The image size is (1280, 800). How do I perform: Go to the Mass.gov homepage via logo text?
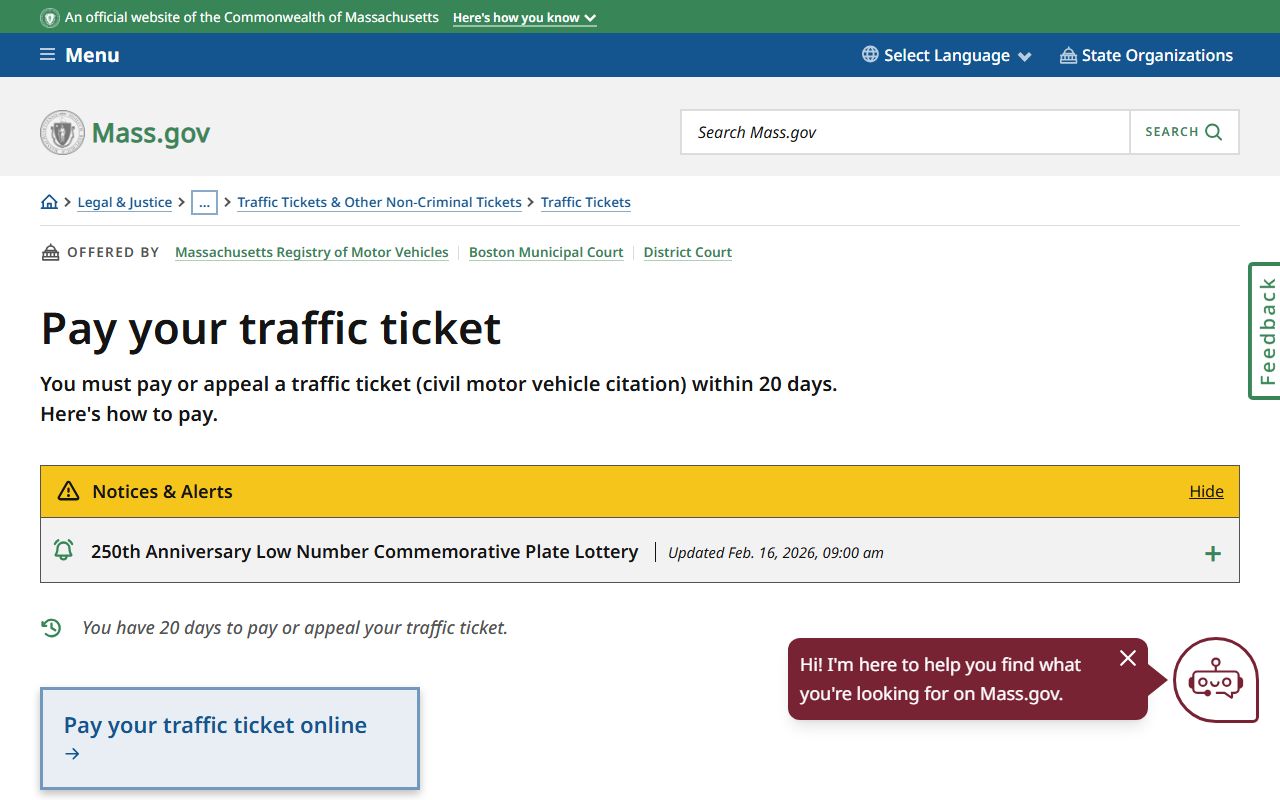[151, 133]
